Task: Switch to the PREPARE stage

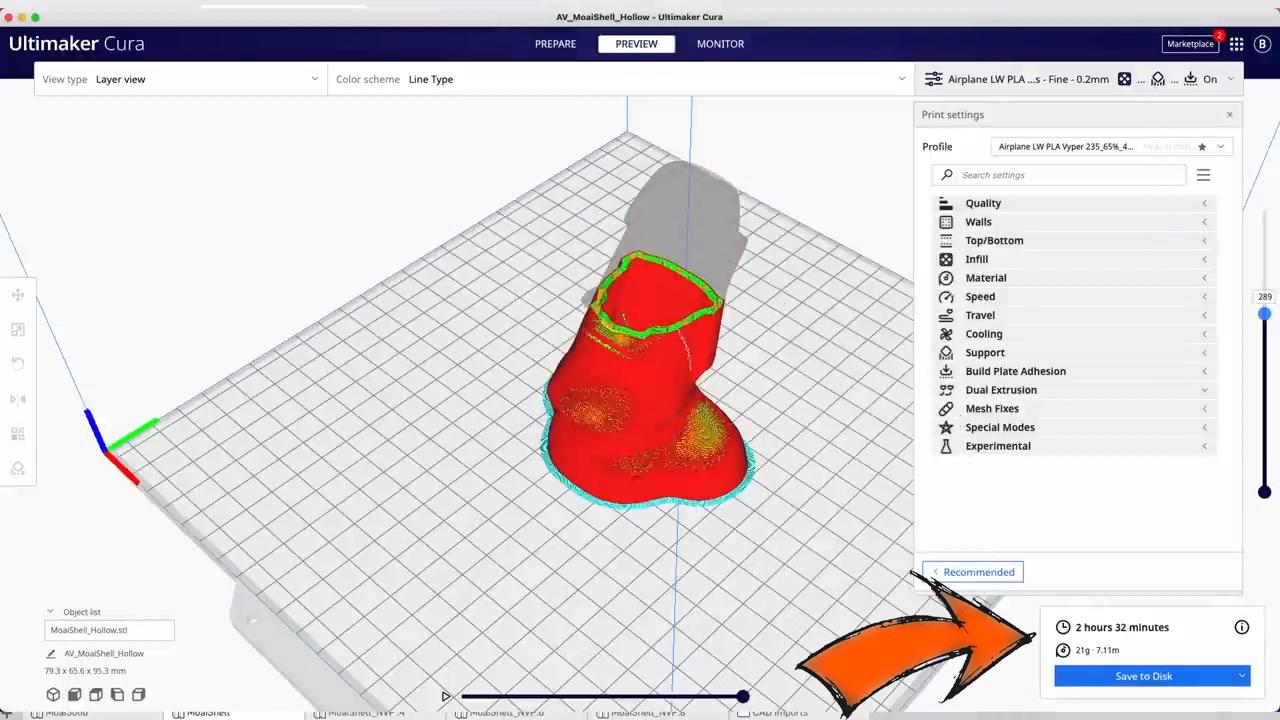Action: (555, 44)
